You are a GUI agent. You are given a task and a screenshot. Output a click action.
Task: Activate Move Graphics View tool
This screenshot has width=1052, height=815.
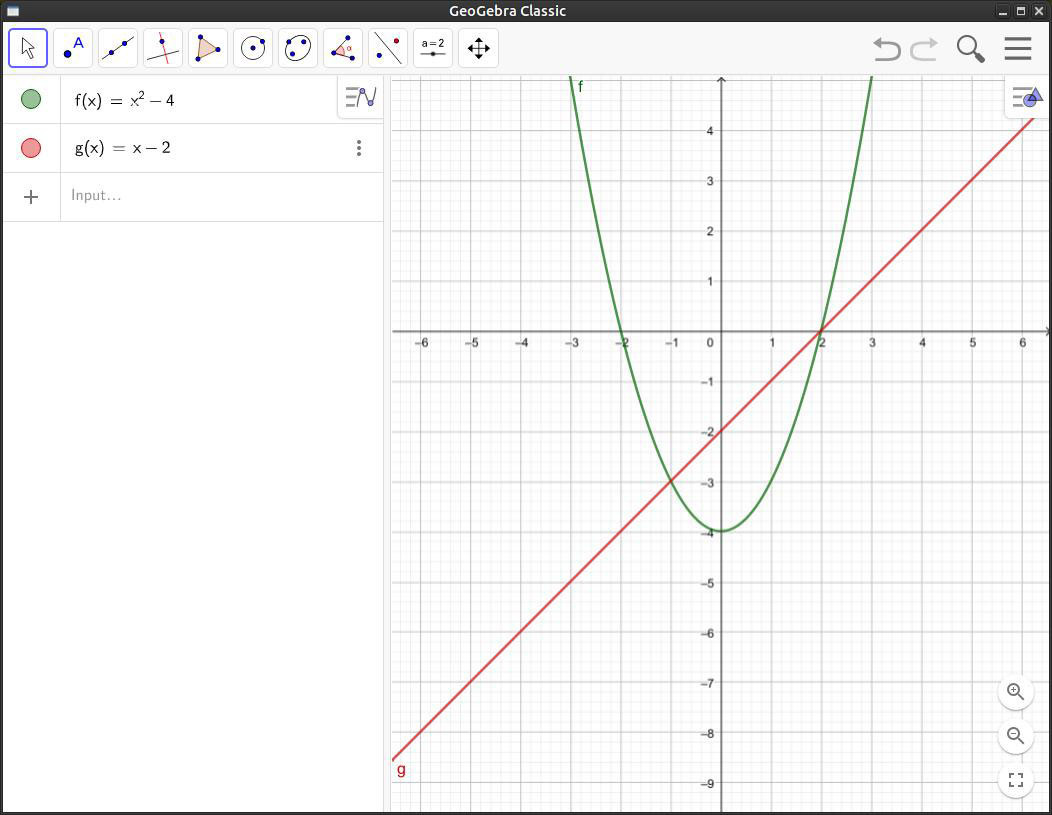point(478,48)
